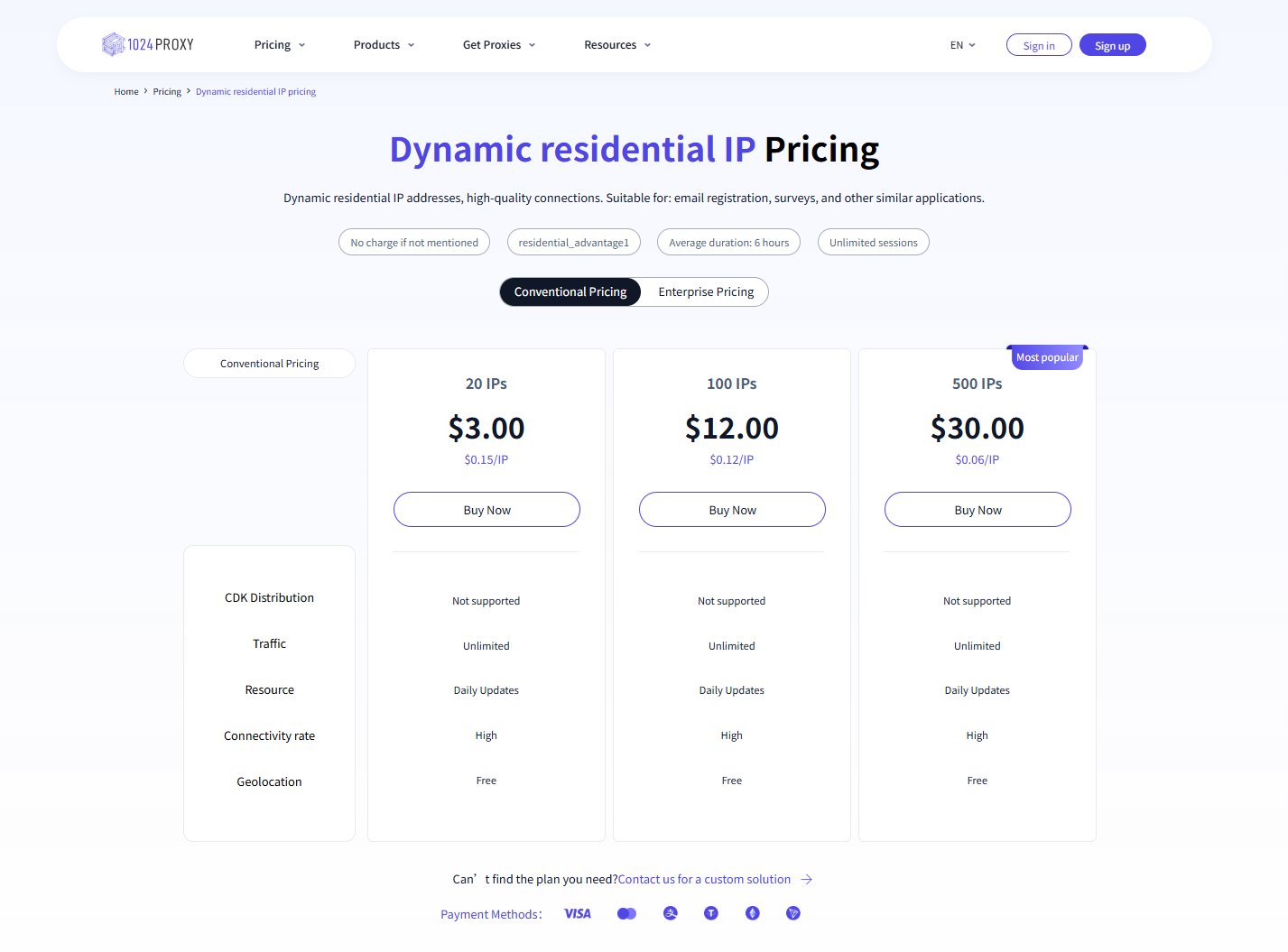Select the Conventional Pricing tab

570,291
